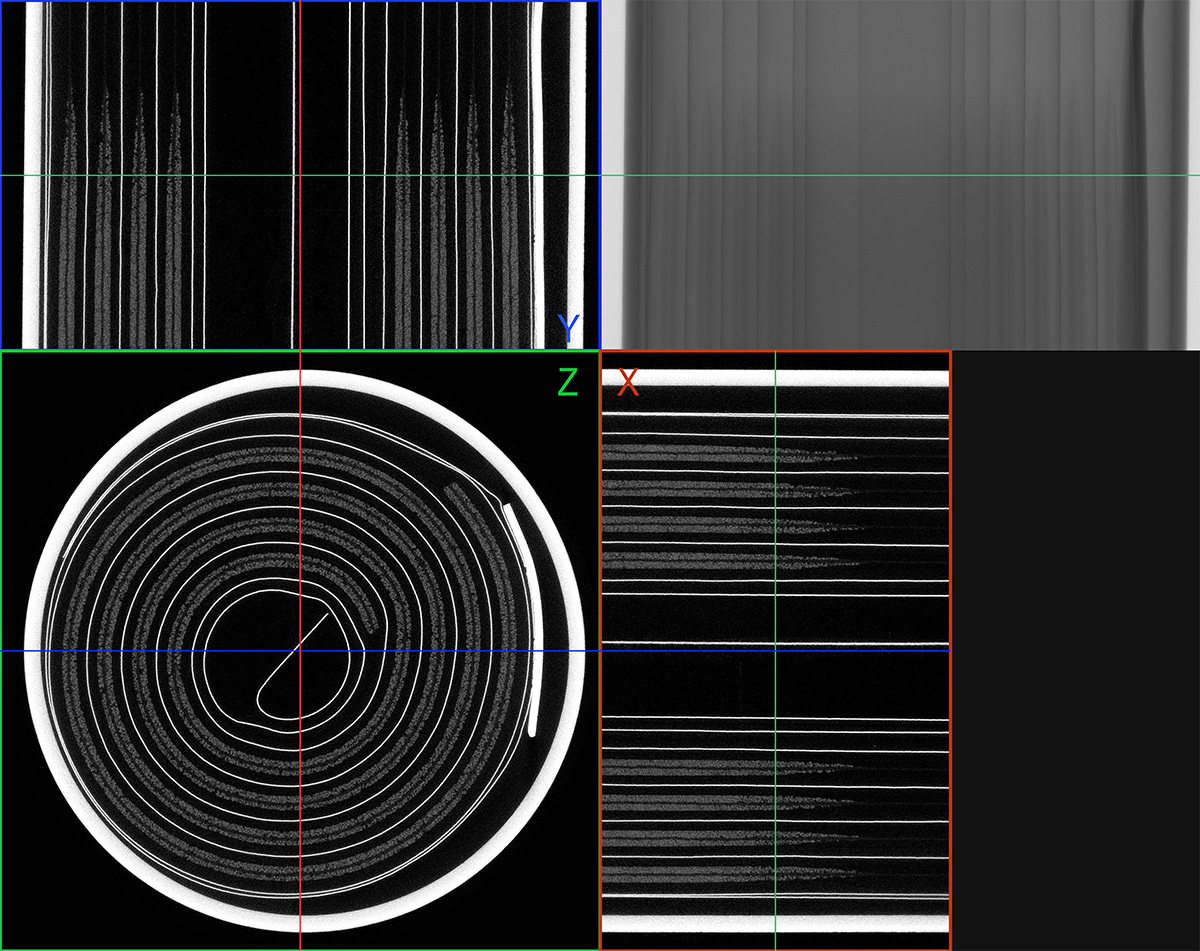
Task: Click crosshair intersection in the Y slice view
Action: [300, 176]
